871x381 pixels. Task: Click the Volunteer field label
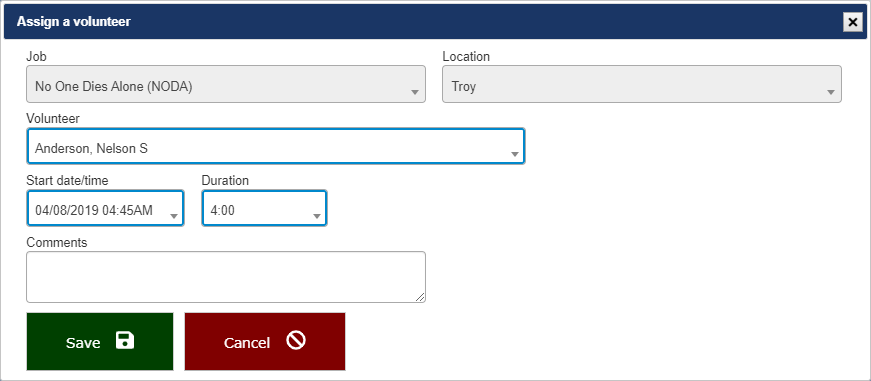(53, 118)
